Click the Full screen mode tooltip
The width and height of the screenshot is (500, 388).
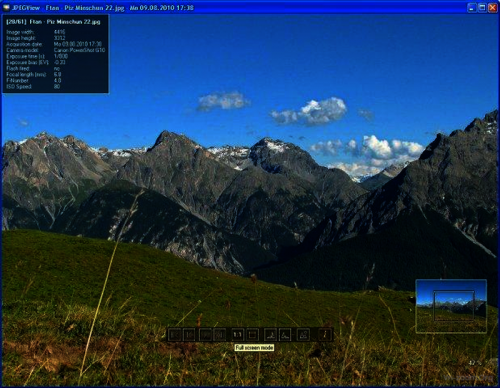coord(254,348)
